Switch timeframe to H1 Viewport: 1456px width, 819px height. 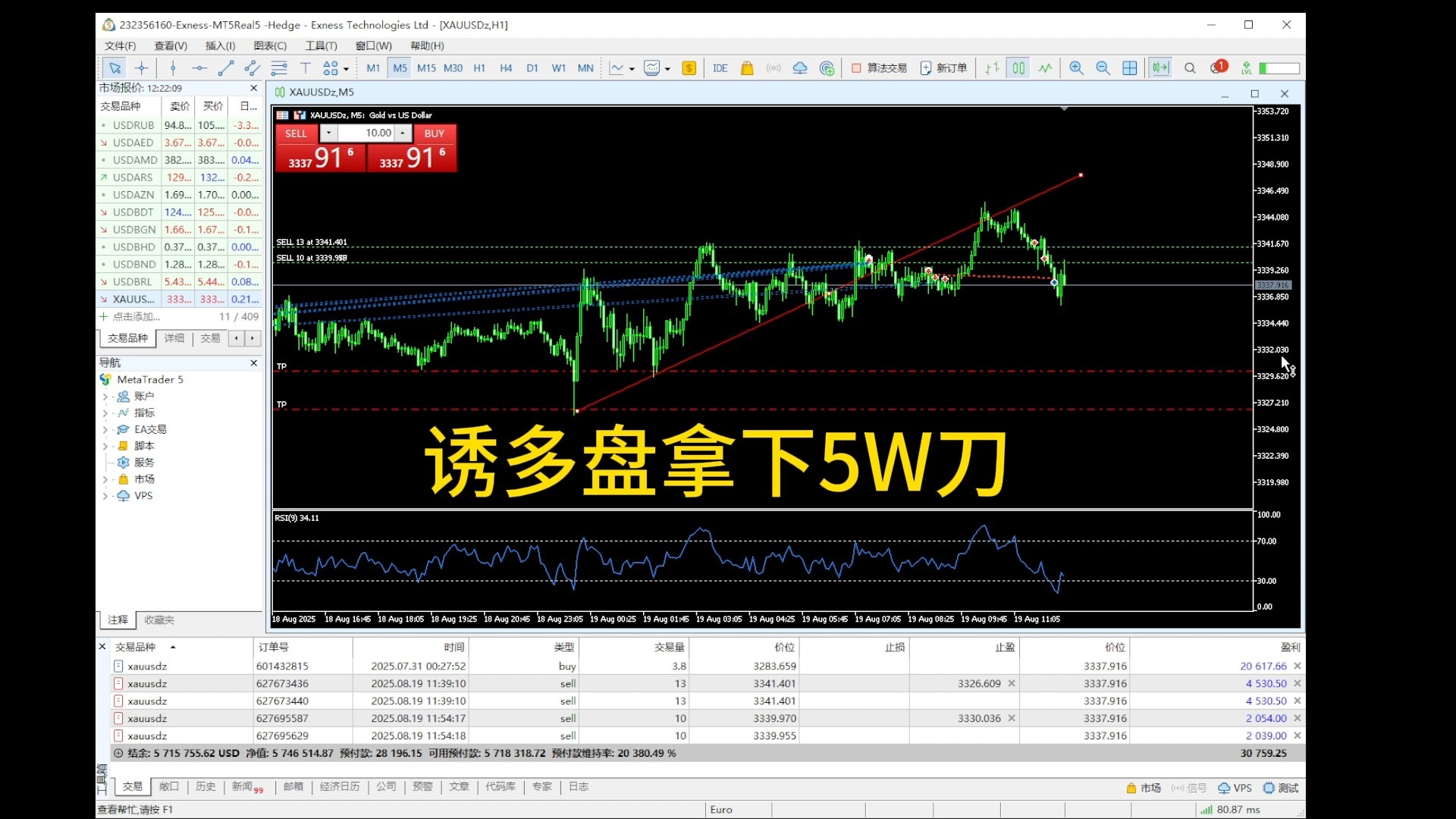(479, 68)
